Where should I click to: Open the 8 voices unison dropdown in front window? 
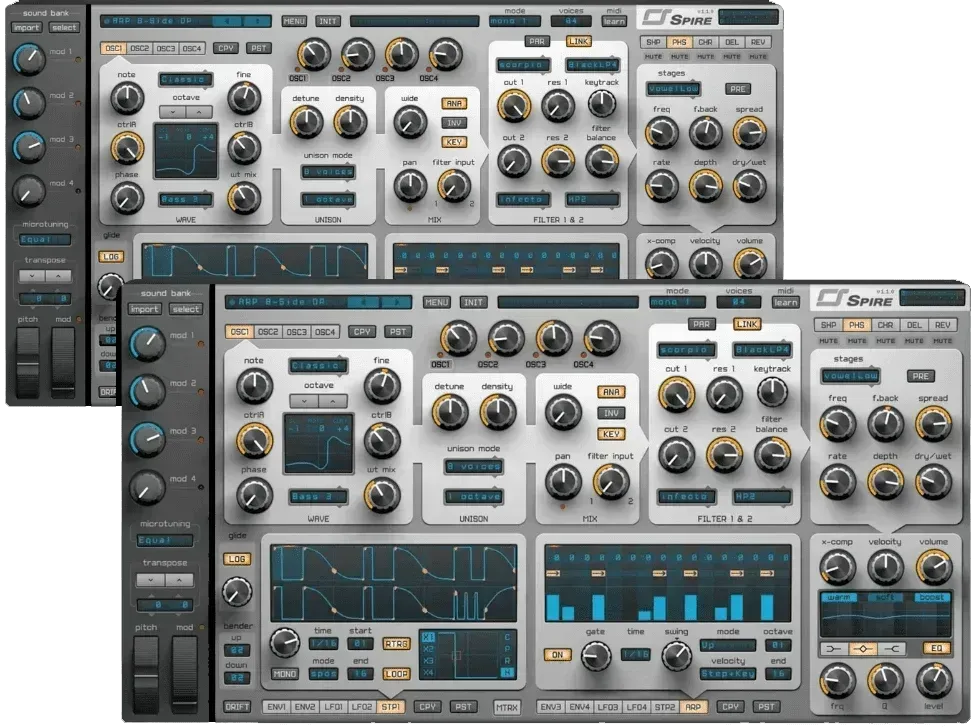(x=474, y=466)
